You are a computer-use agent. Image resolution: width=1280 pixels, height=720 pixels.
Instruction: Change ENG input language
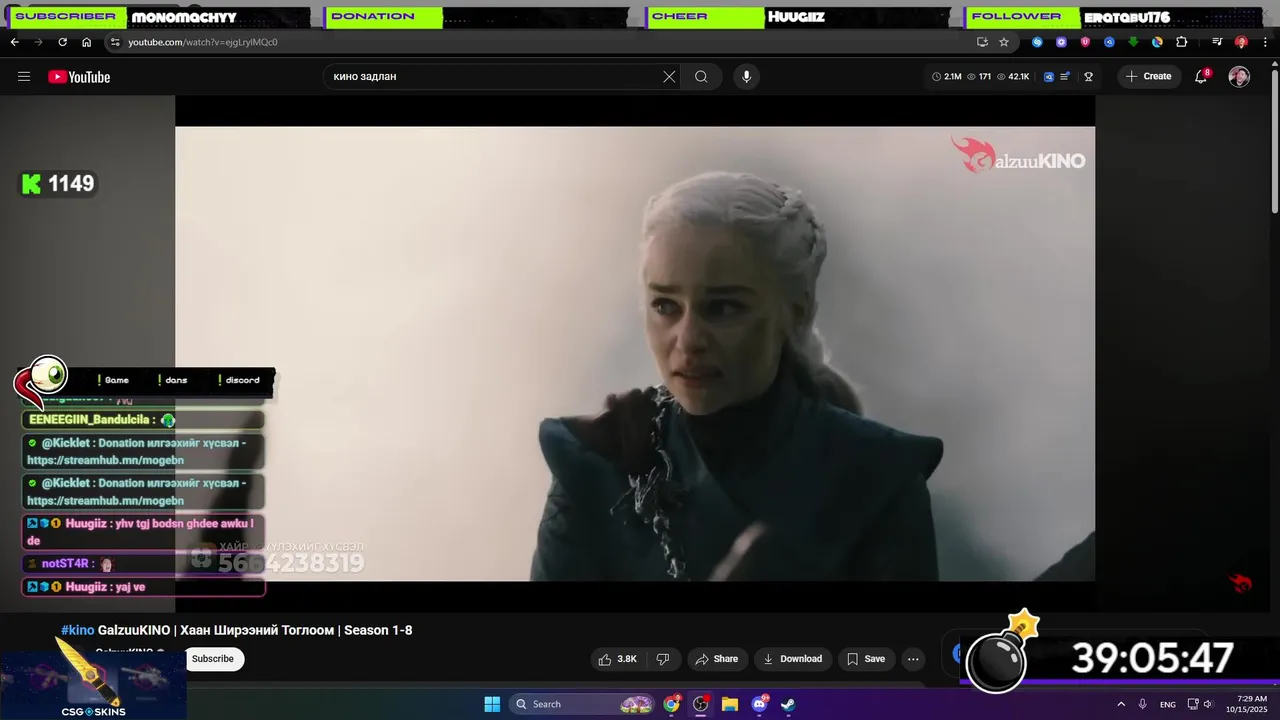click(x=1168, y=704)
